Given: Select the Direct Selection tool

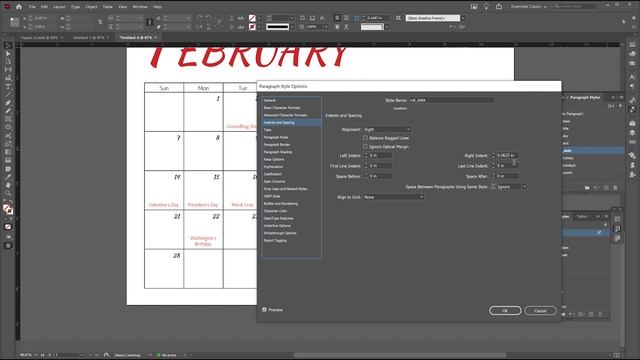Looking at the screenshot, I should [8, 53].
